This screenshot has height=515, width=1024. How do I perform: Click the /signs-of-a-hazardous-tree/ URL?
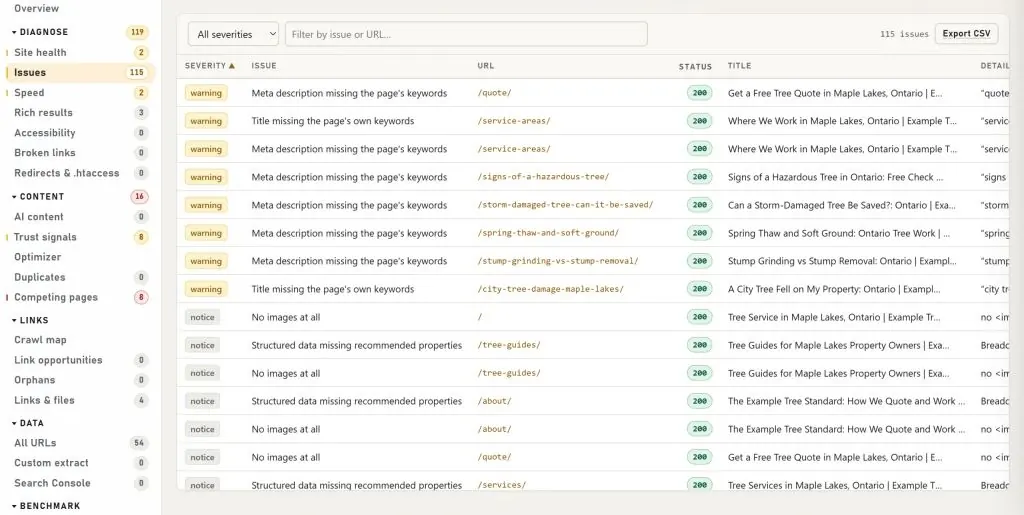point(543,177)
